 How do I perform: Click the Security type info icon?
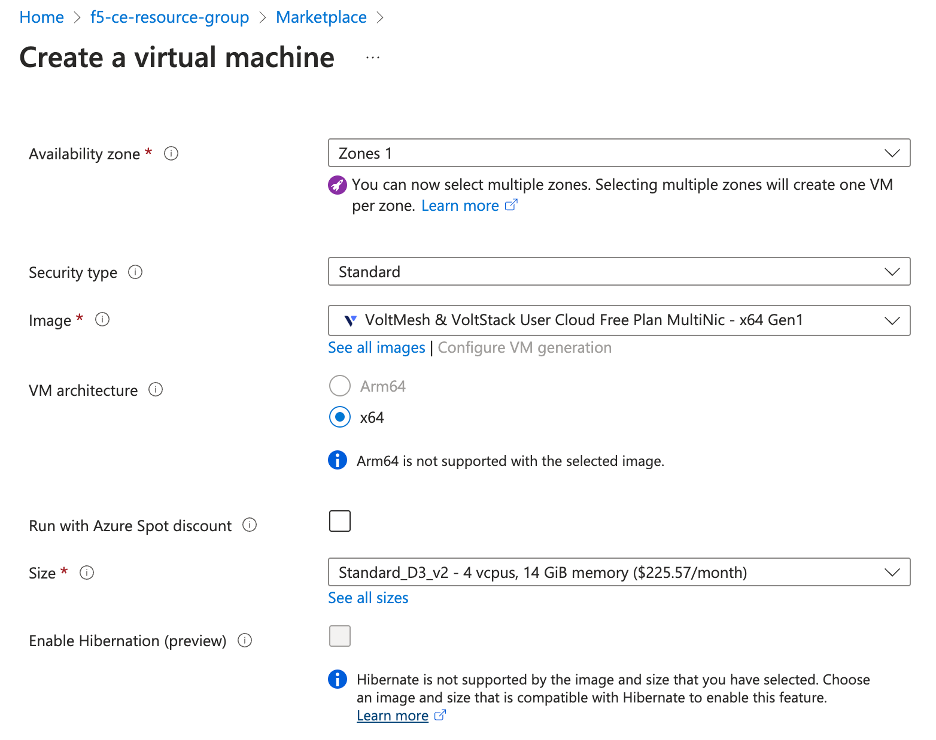pyautogui.click(x=137, y=272)
